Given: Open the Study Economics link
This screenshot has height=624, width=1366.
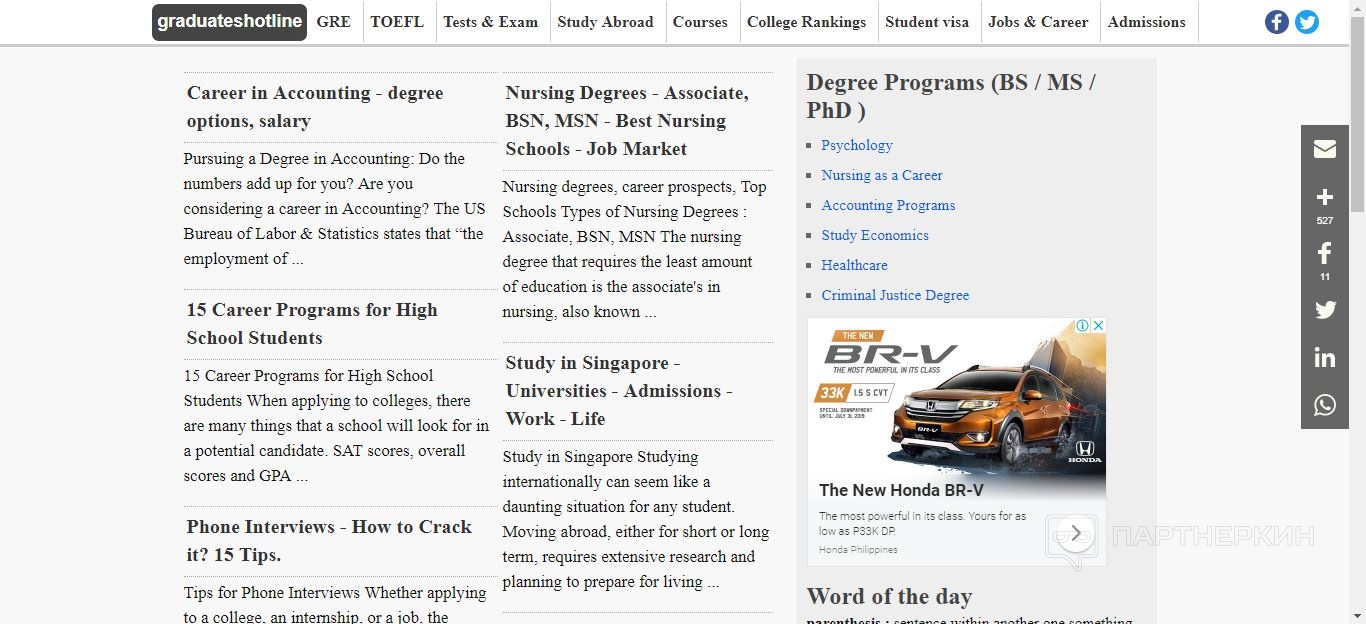Looking at the screenshot, I should (875, 235).
